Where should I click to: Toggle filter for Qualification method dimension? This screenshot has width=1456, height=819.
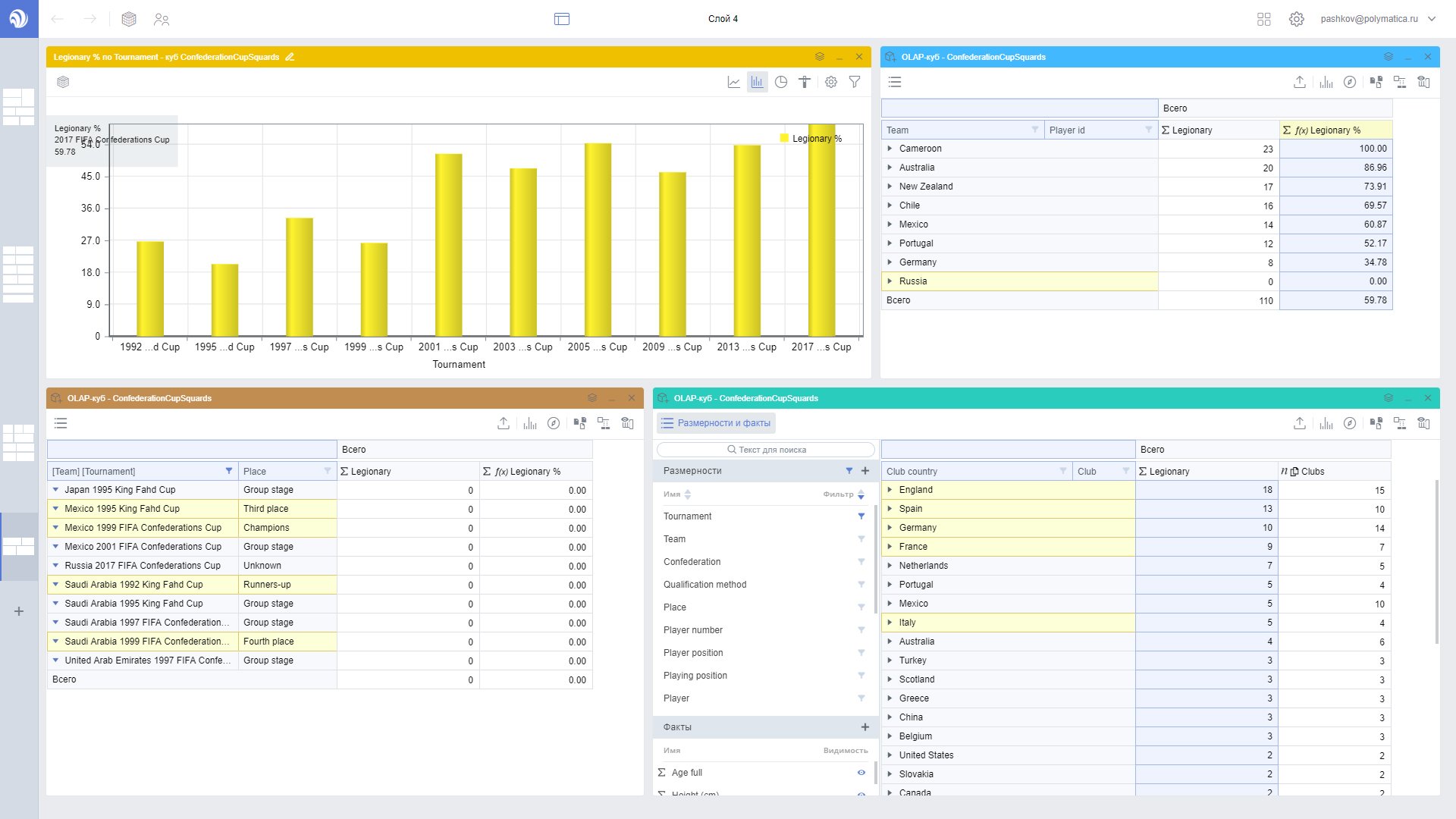(861, 585)
